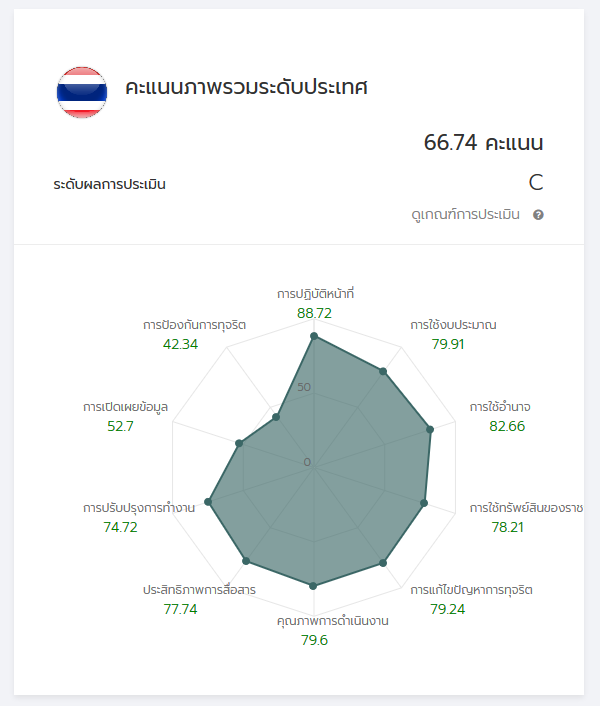Screen dimensions: 600x706
Task: Click the data point for การปฏิบัติหน้าที่
Action: 314,337
